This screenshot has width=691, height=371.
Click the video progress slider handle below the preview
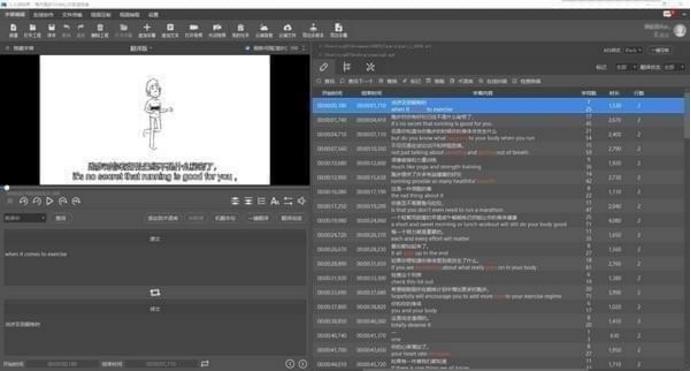click(x=6, y=188)
